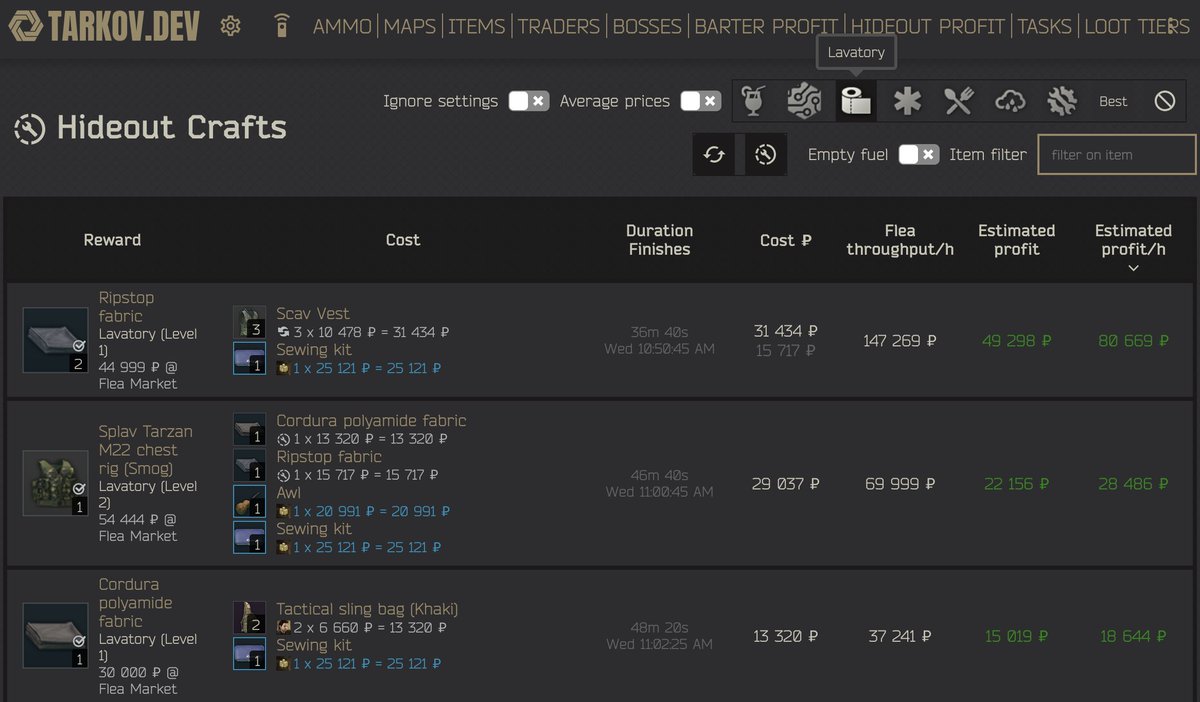Choose the Workbench tools filter icon
1200x702 pixels.
click(x=1062, y=100)
